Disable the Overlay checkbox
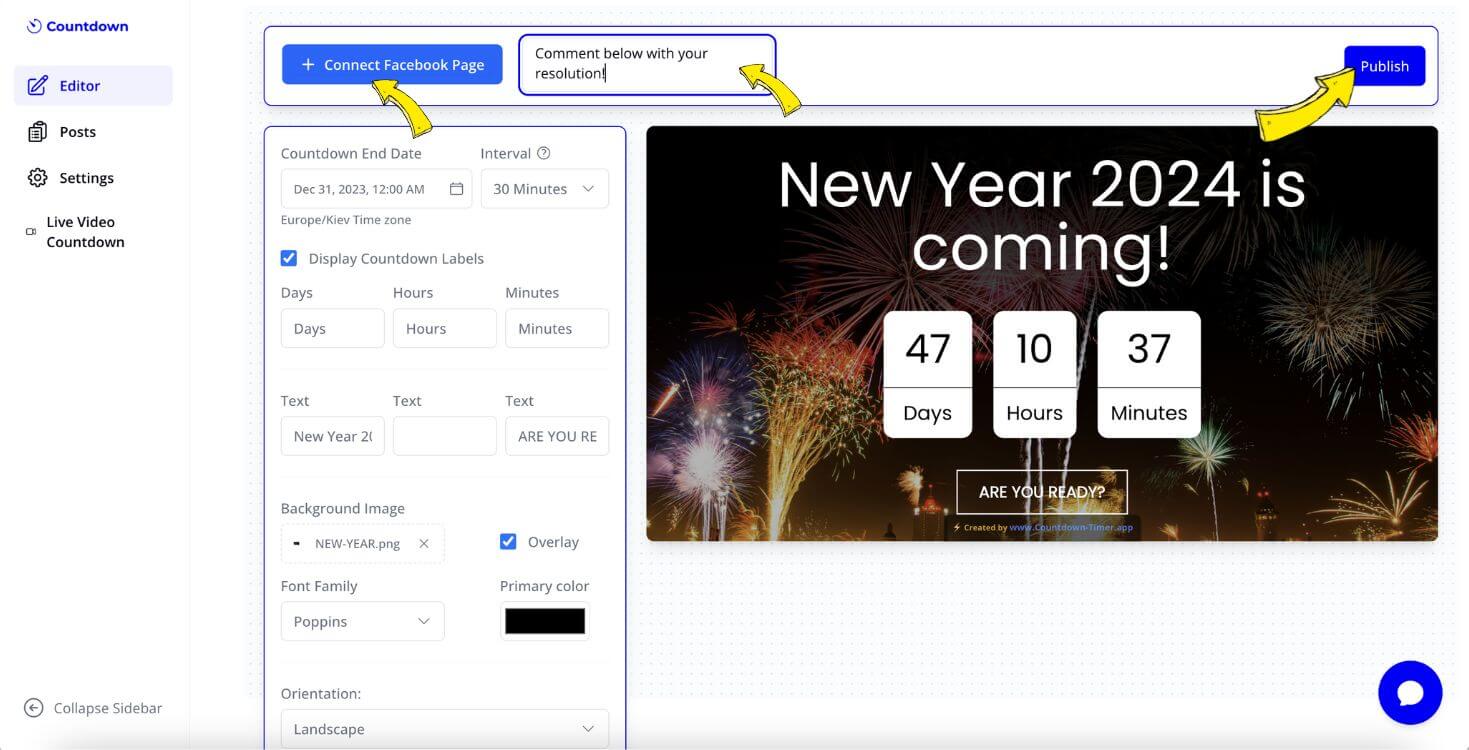 tap(509, 541)
